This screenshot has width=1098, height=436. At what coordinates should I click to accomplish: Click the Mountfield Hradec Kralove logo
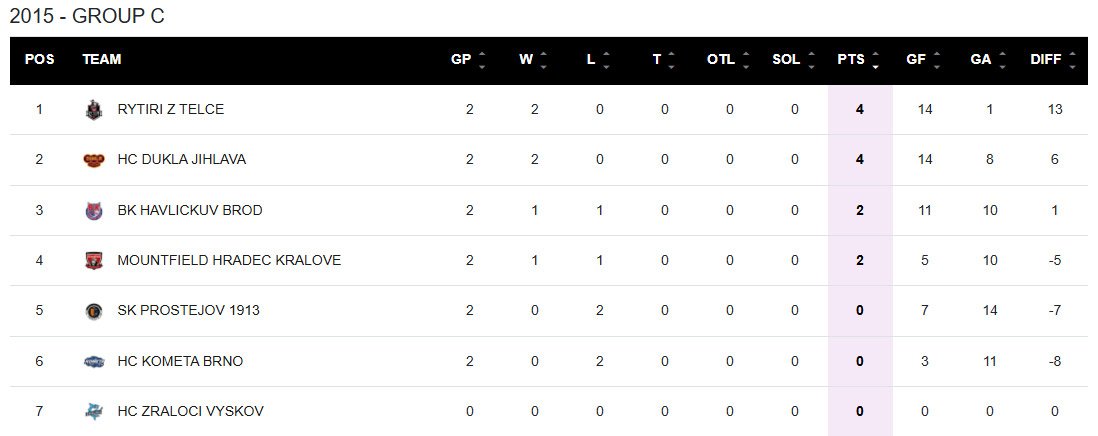coord(94,261)
